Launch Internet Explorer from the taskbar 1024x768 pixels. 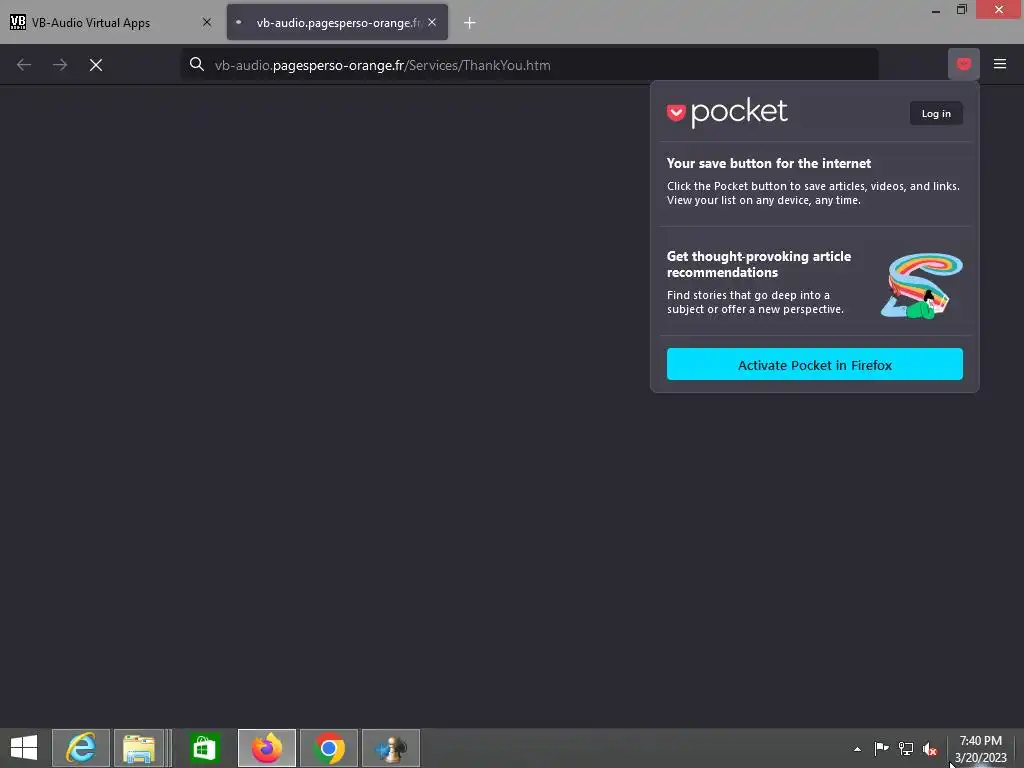coord(81,748)
